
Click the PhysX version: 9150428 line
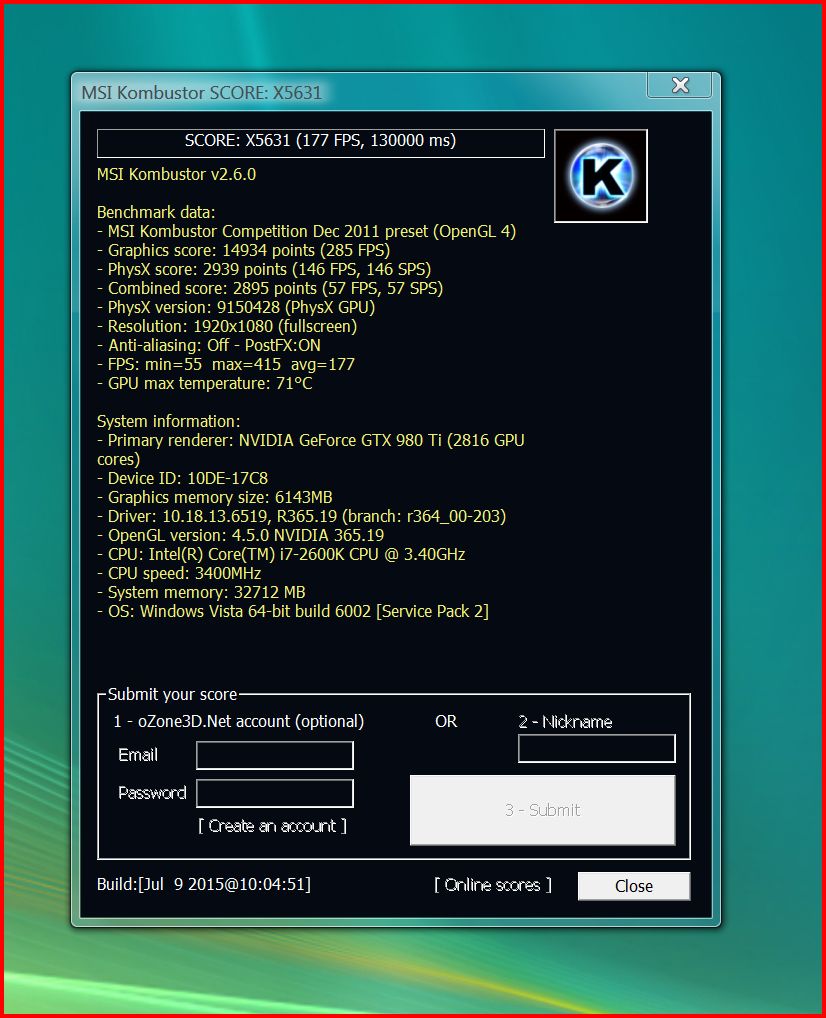[236, 307]
